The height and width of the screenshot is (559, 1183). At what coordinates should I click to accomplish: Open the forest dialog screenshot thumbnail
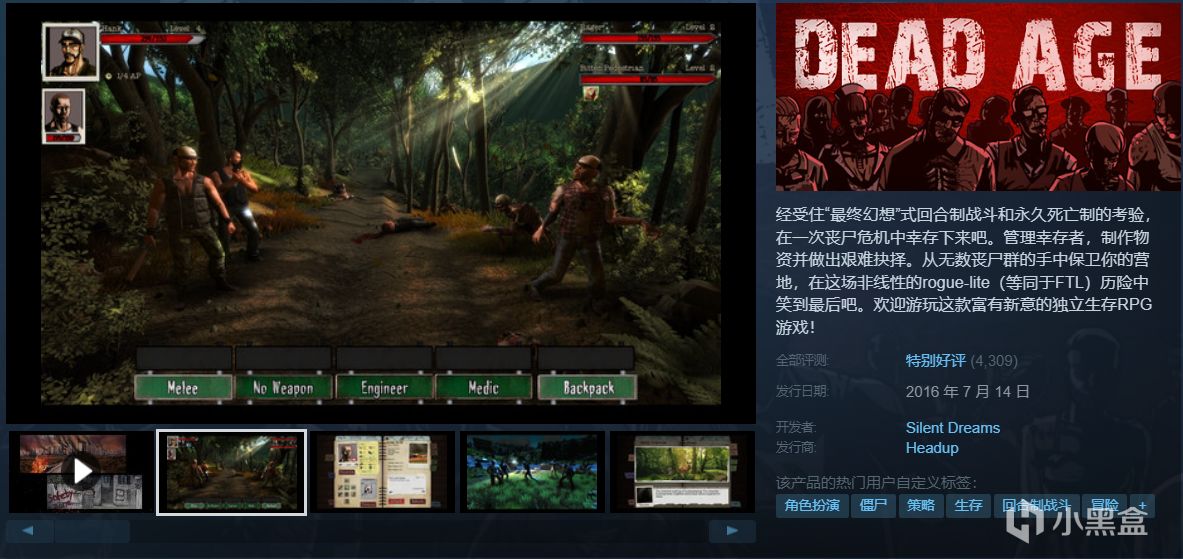pyautogui.click(x=682, y=471)
